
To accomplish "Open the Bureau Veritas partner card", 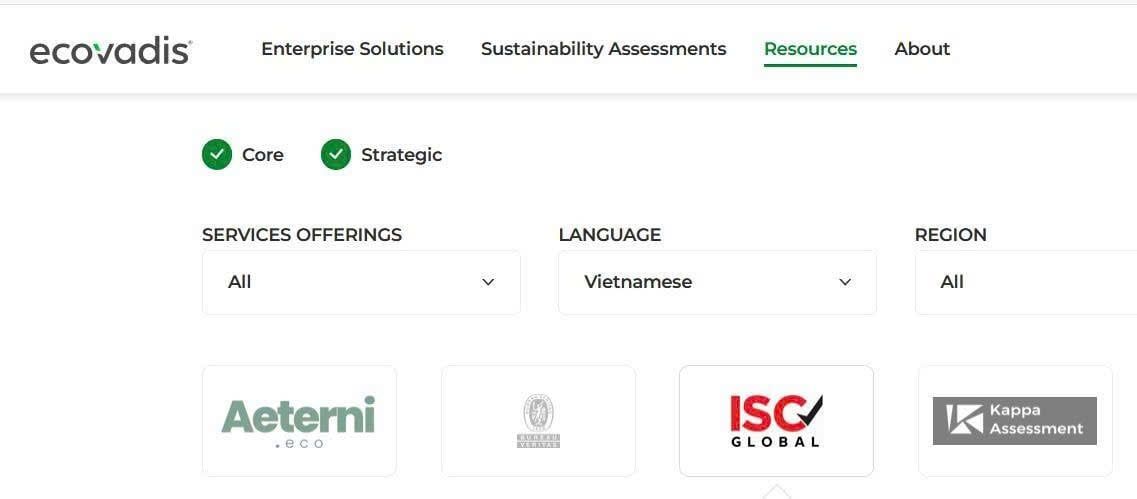I will (x=538, y=421).
